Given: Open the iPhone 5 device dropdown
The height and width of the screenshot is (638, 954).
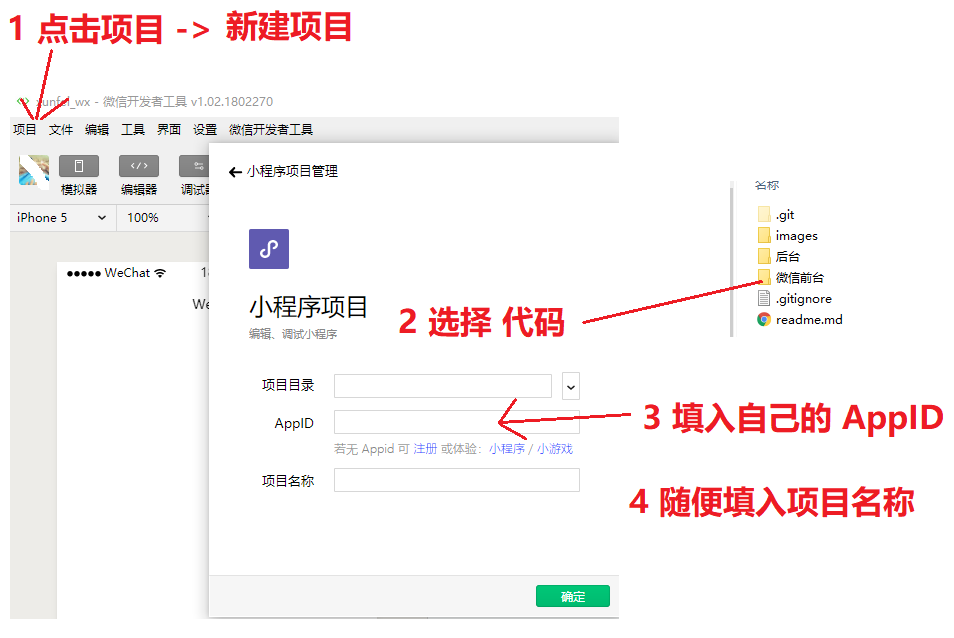Looking at the screenshot, I should pos(61,218).
